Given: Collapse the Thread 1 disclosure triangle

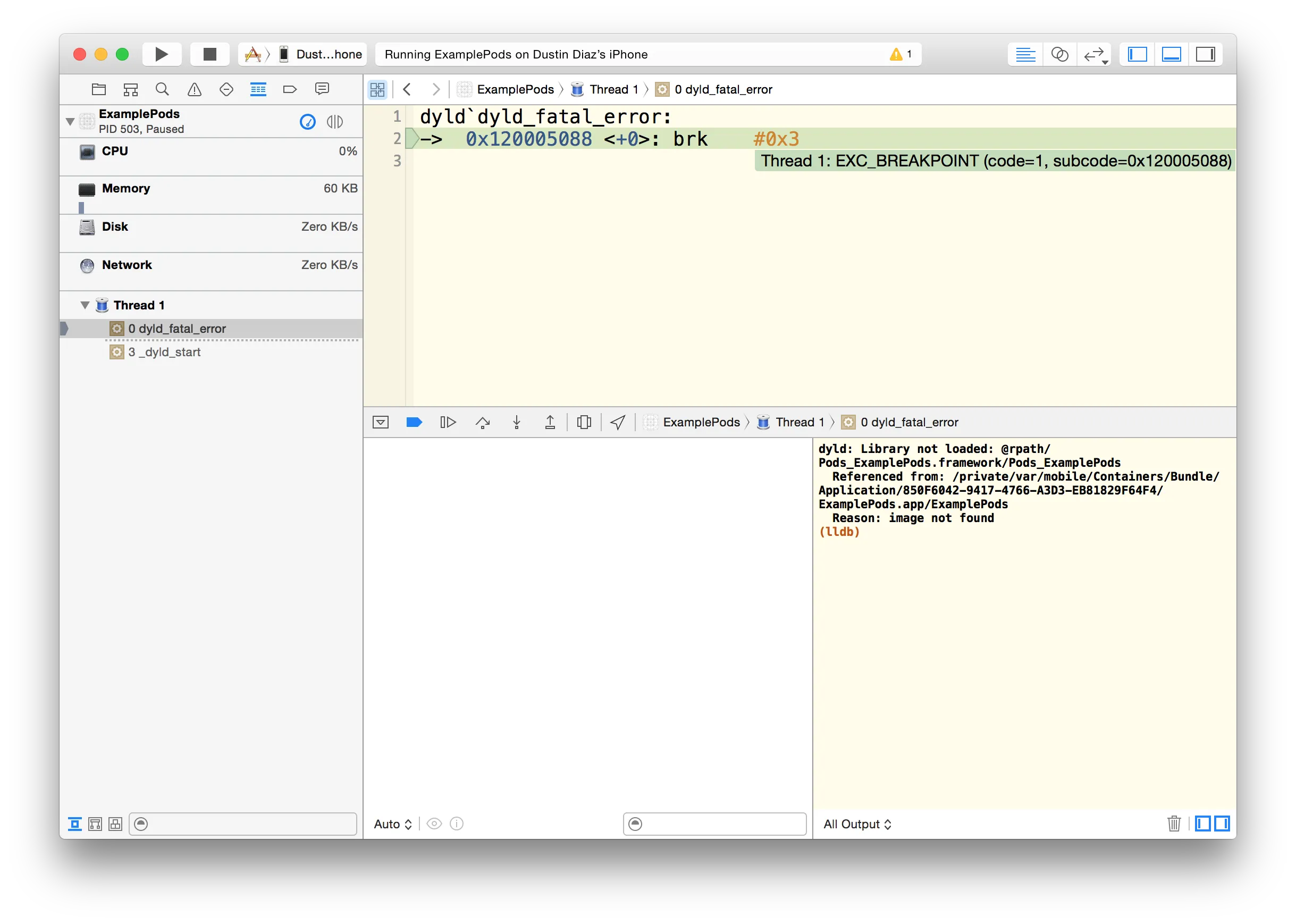Looking at the screenshot, I should click(x=85, y=305).
